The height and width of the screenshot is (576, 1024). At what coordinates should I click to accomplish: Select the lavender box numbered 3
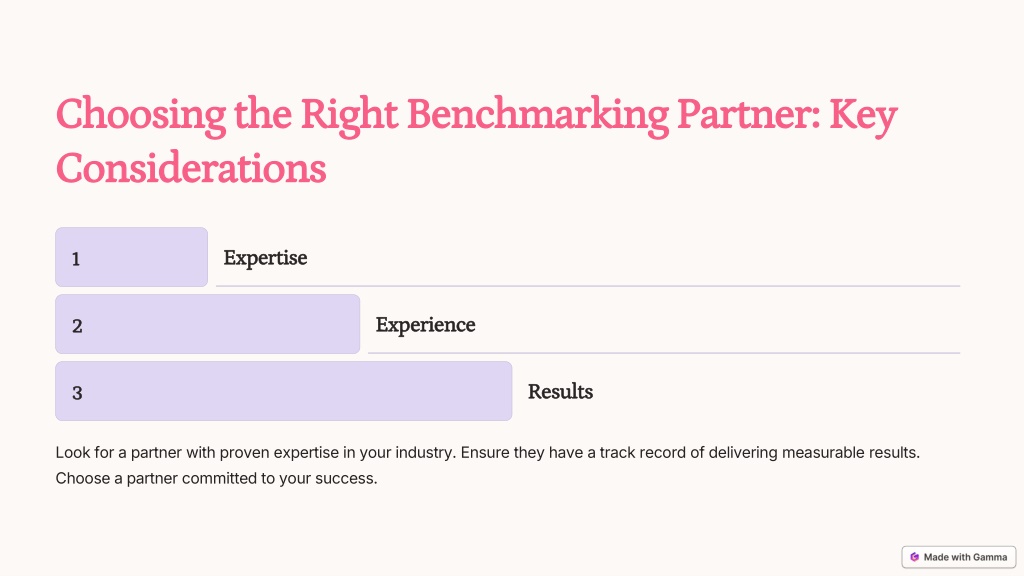[x=283, y=391]
